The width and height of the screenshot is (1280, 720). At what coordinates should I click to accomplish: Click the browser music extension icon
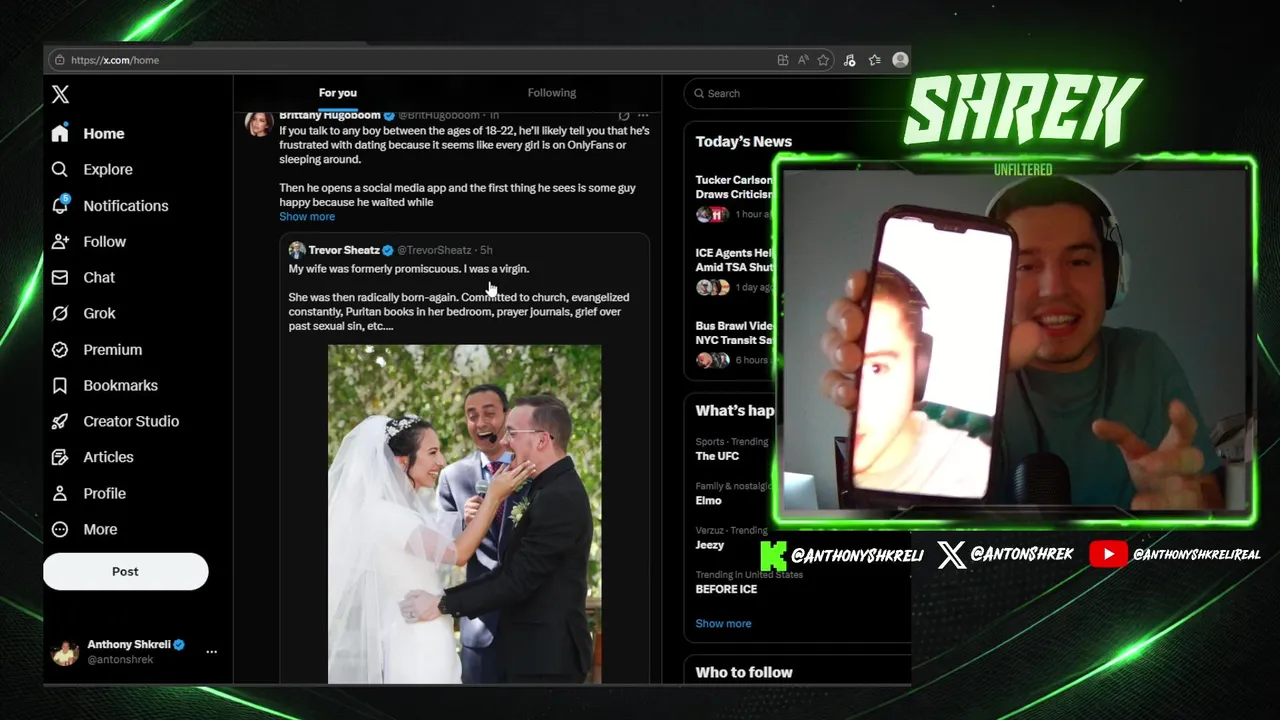tap(849, 60)
